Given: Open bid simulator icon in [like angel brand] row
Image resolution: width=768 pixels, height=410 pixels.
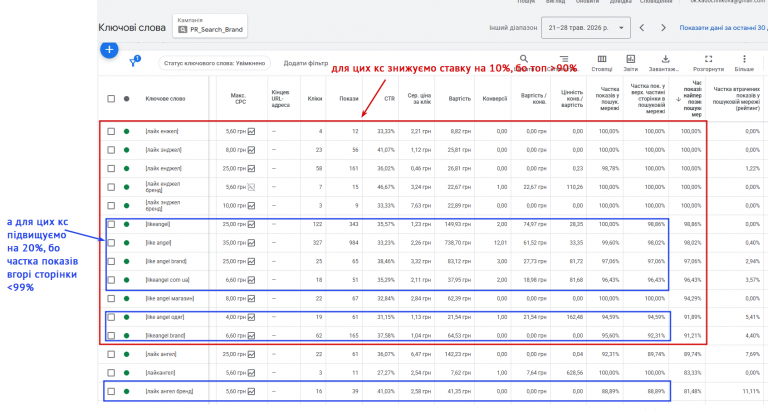Looking at the screenshot, I should (x=251, y=262).
